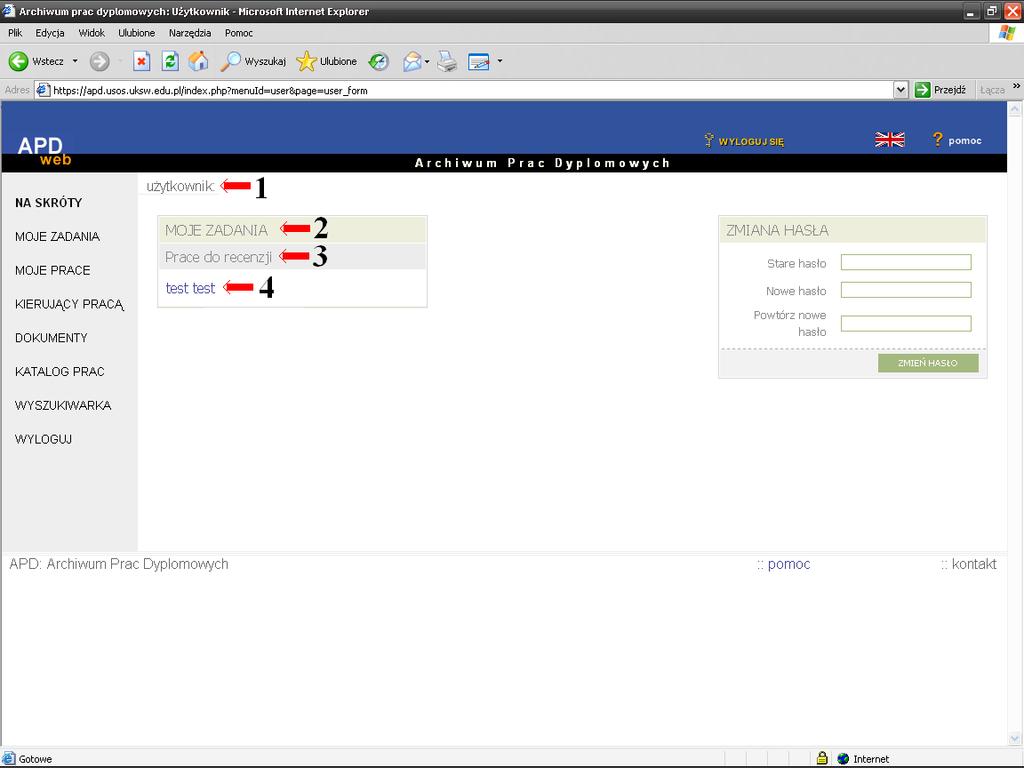Image resolution: width=1024 pixels, height=768 pixels.
Task: Refresh the page using the green arrows icon
Action: 170,61
